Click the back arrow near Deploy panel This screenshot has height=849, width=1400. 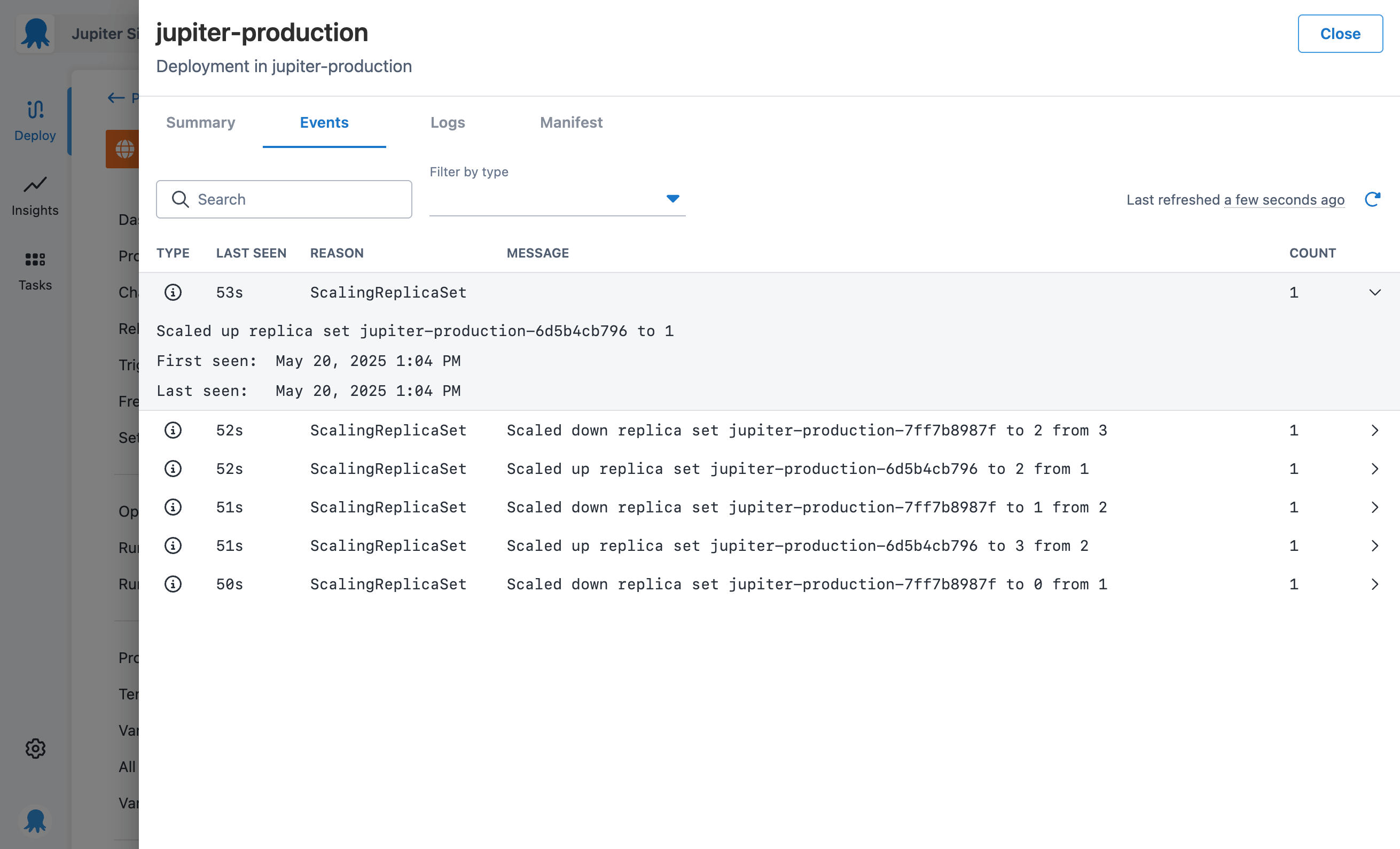(x=115, y=98)
